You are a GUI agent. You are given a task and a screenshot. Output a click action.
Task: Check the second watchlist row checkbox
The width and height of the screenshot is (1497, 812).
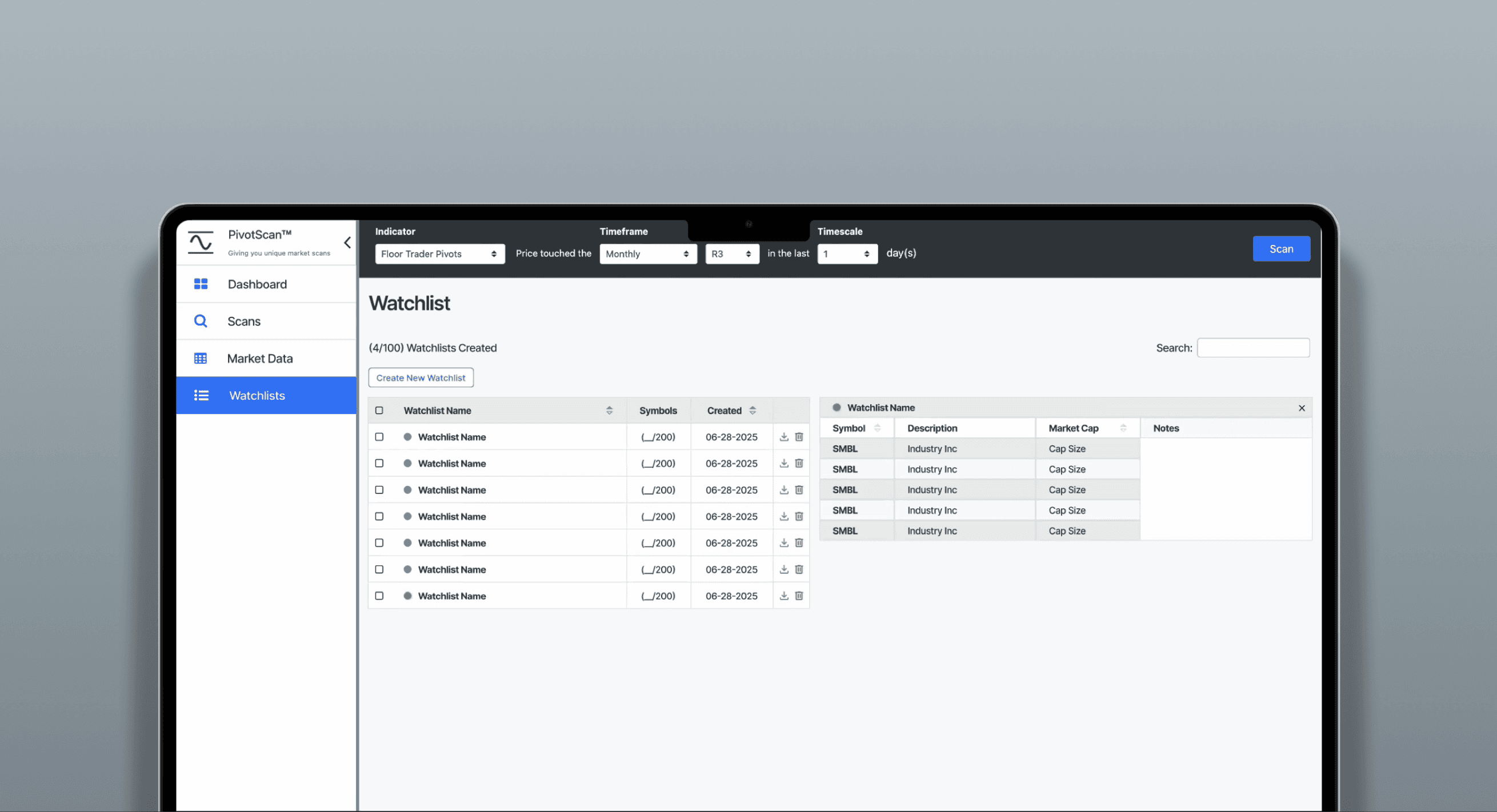379,464
